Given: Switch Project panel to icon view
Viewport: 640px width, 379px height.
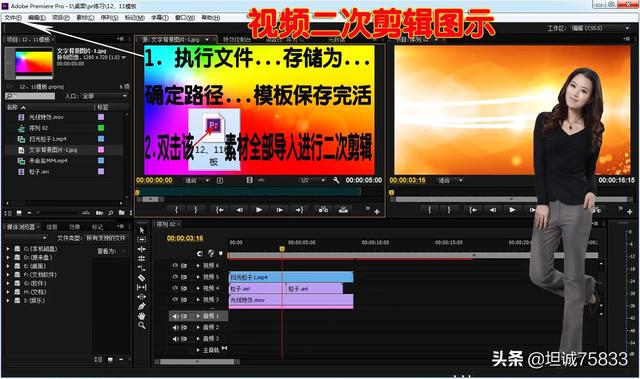Looking at the screenshot, I should [19, 213].
